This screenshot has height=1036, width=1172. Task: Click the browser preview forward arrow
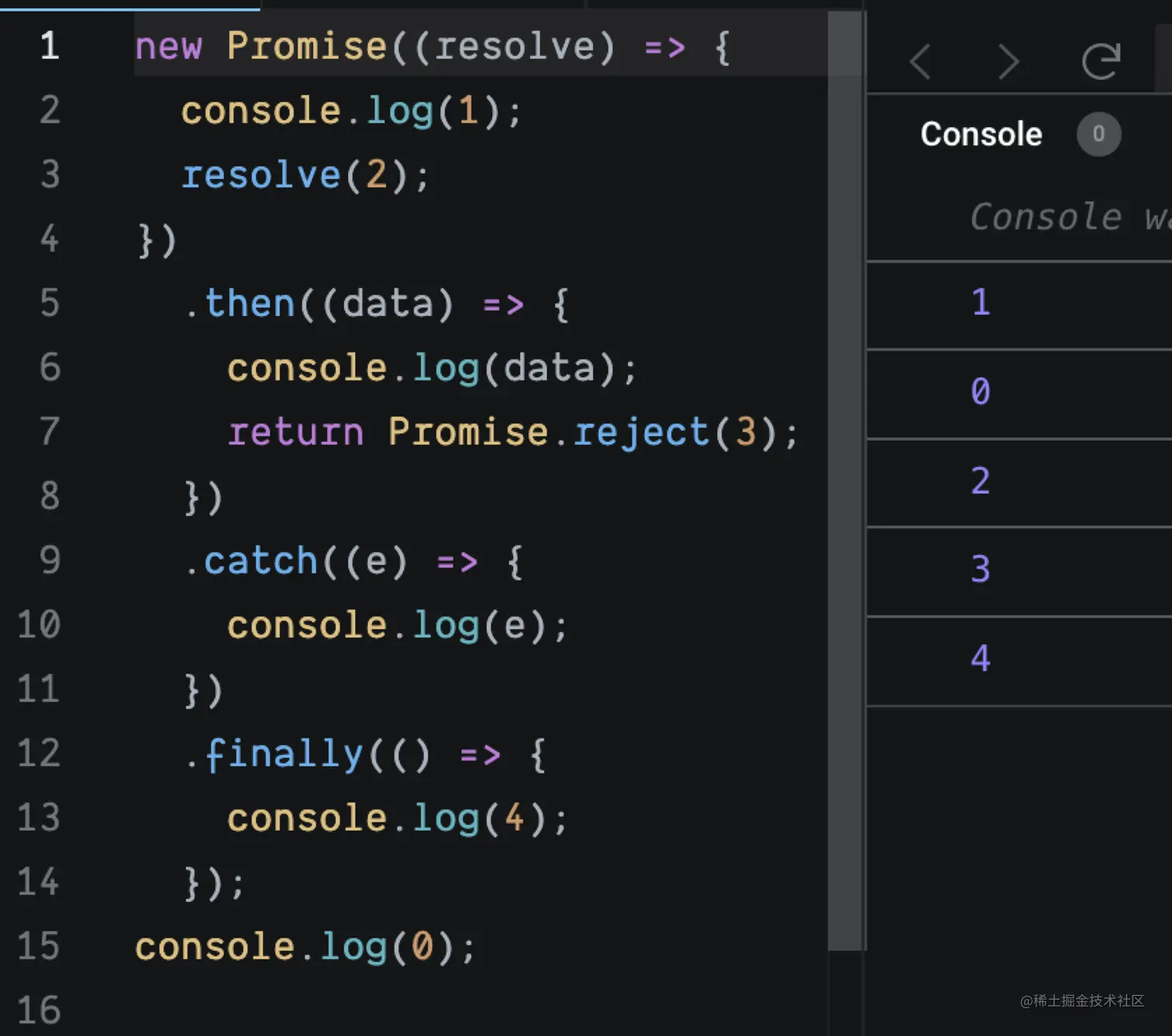pyautogui.click(x=1008, y=62)
